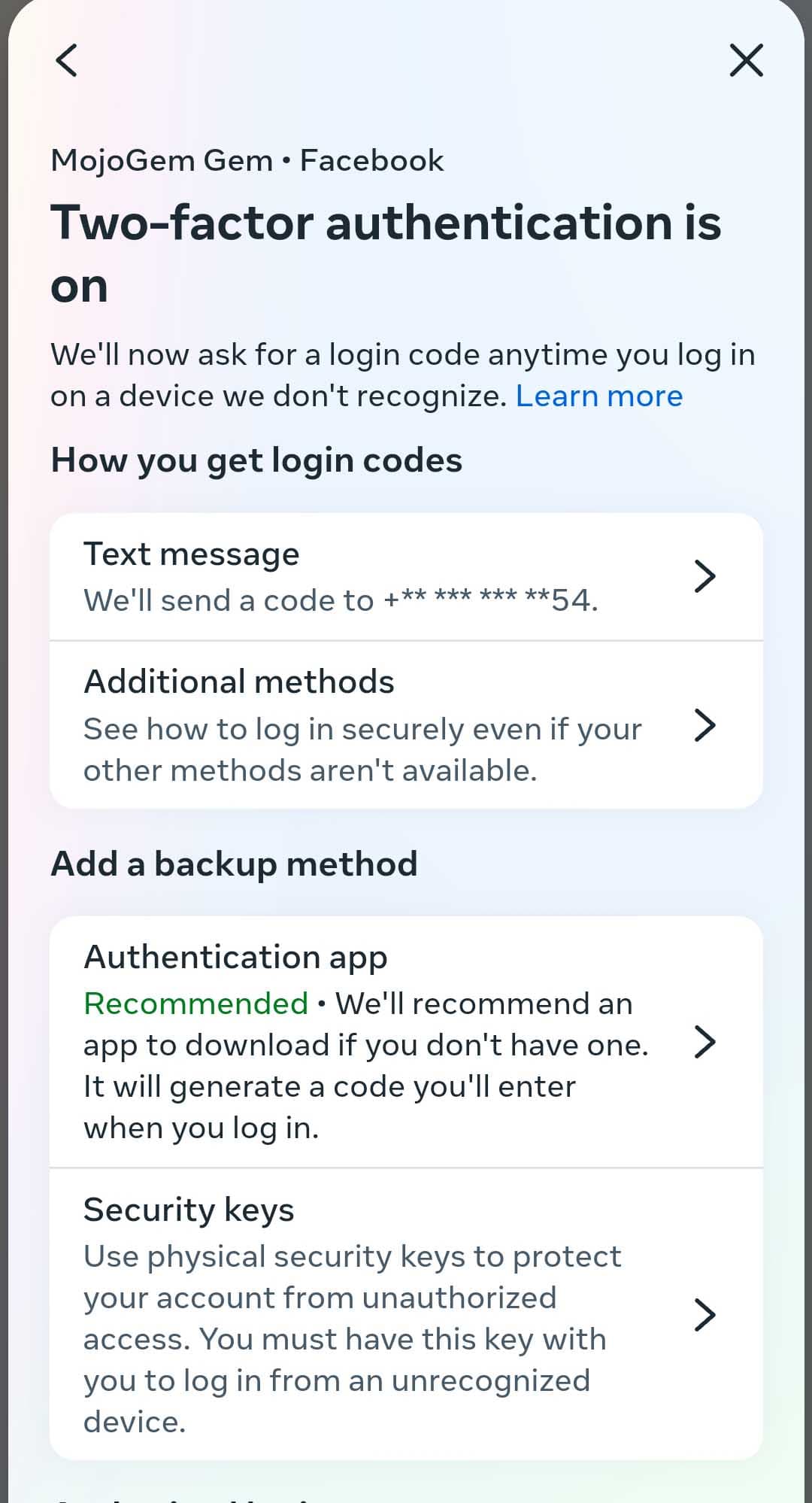This screenshot has width=812, height=1503.
Task: Expand Additional methods using its chevron
Action: tap(704, 725)
